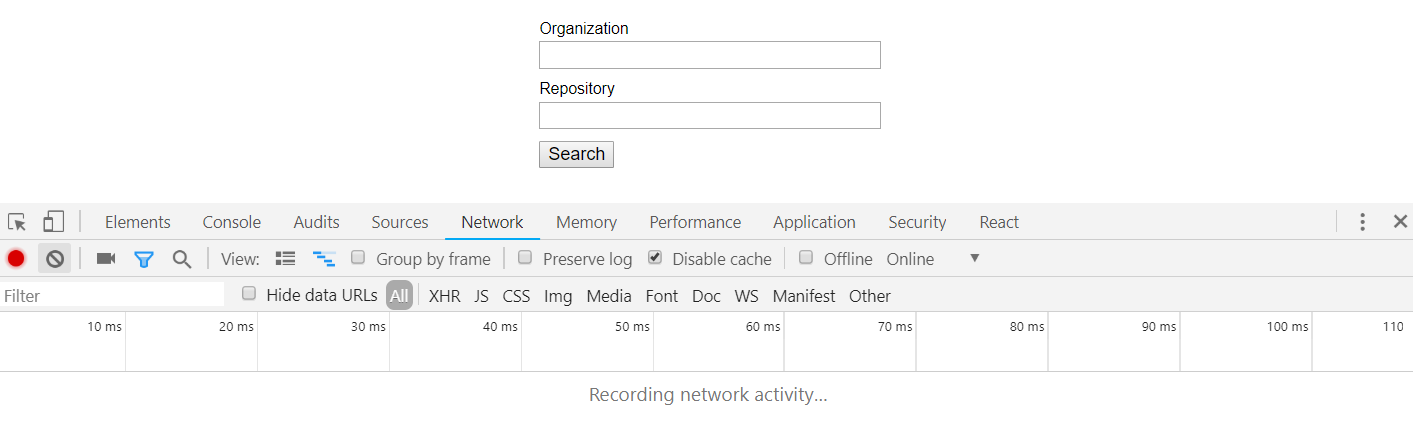Open DevTools three-dot customize menu
Image resolution: width=1413 pixels, height=423 pixels.
1362,222
